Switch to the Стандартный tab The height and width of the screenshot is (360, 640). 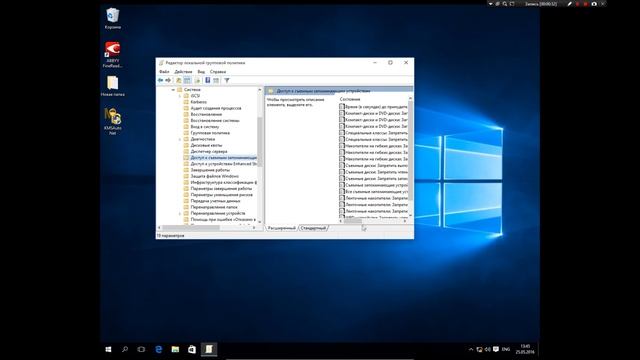click(313, 228)
